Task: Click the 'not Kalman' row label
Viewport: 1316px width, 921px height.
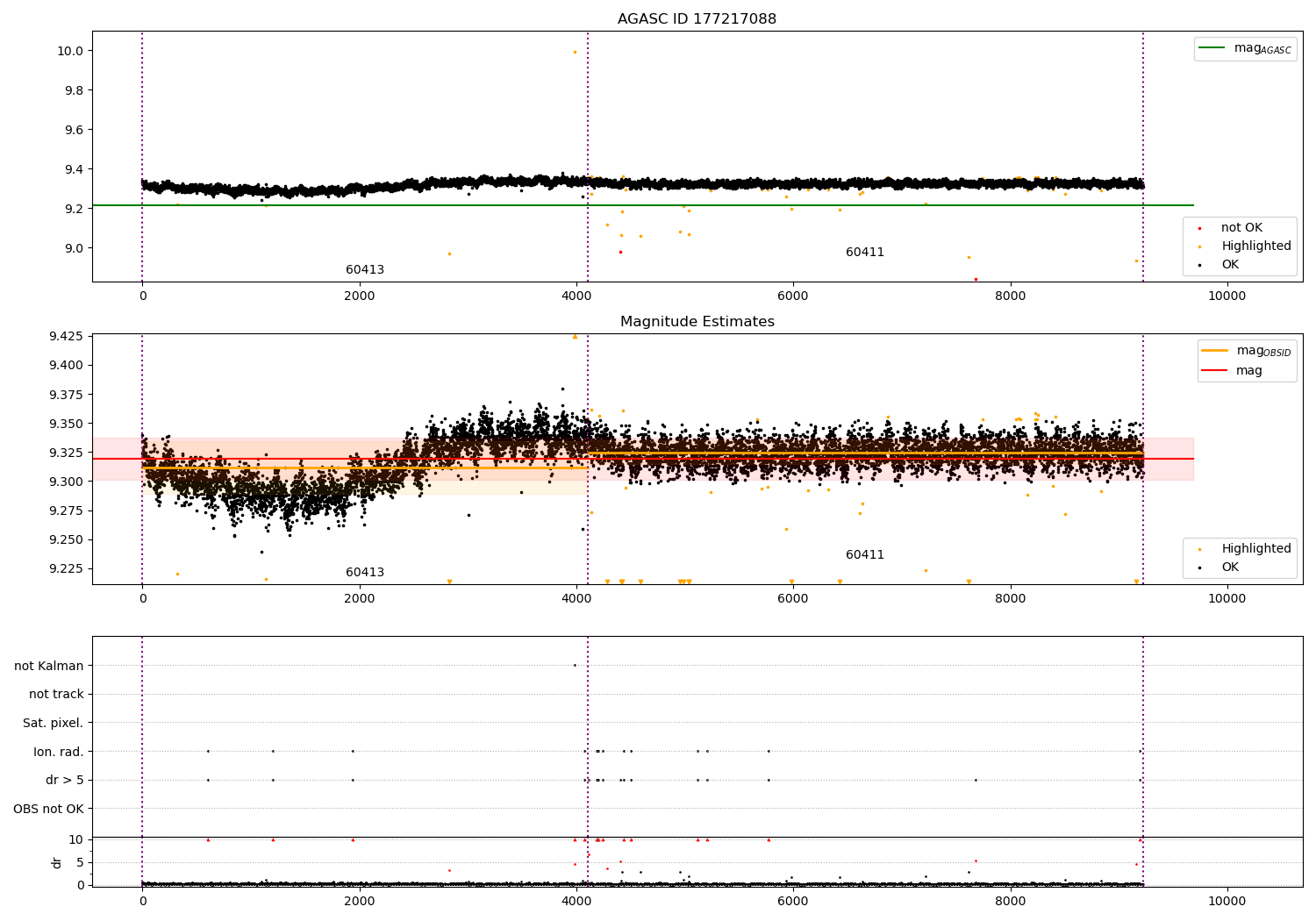Action: [x=49, y=666]
